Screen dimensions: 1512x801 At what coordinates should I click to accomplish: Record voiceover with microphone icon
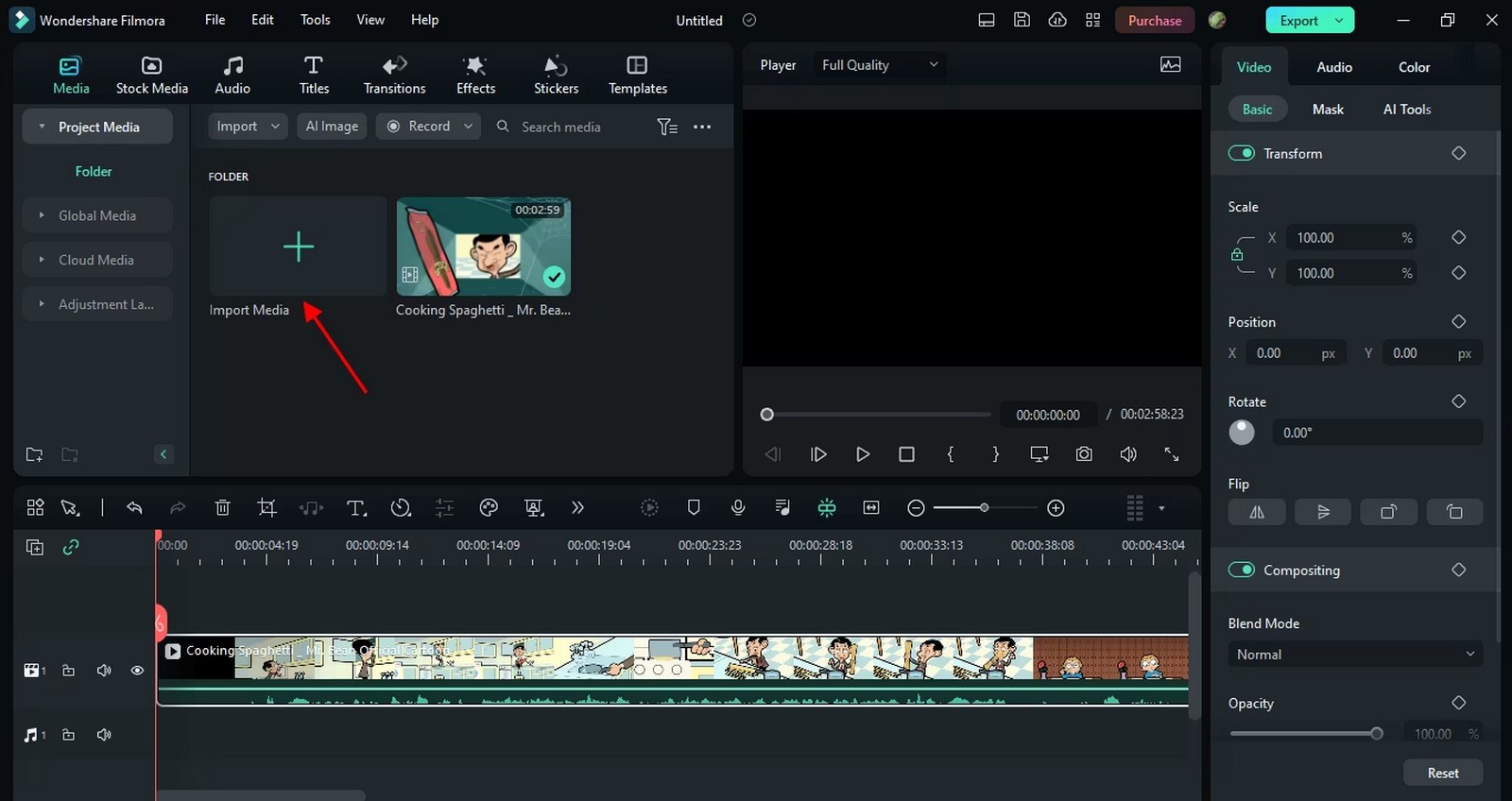pyautogui.click(x=738, y=508)
